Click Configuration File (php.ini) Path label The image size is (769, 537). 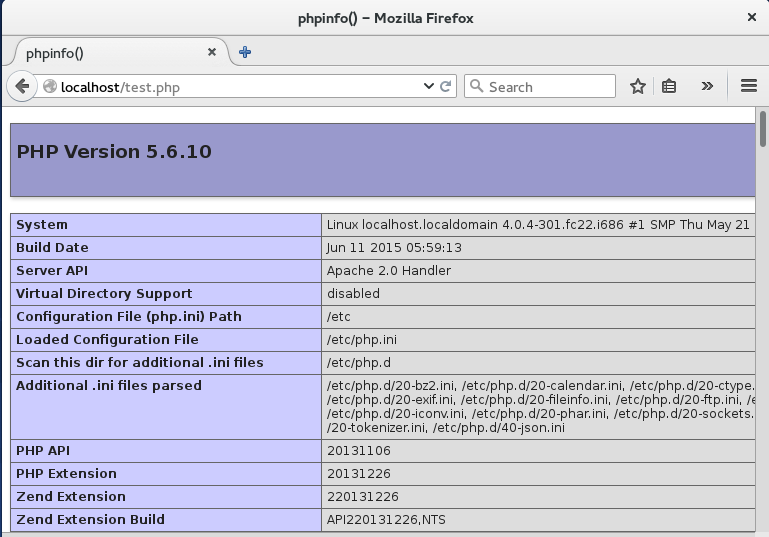click(129, 317)
